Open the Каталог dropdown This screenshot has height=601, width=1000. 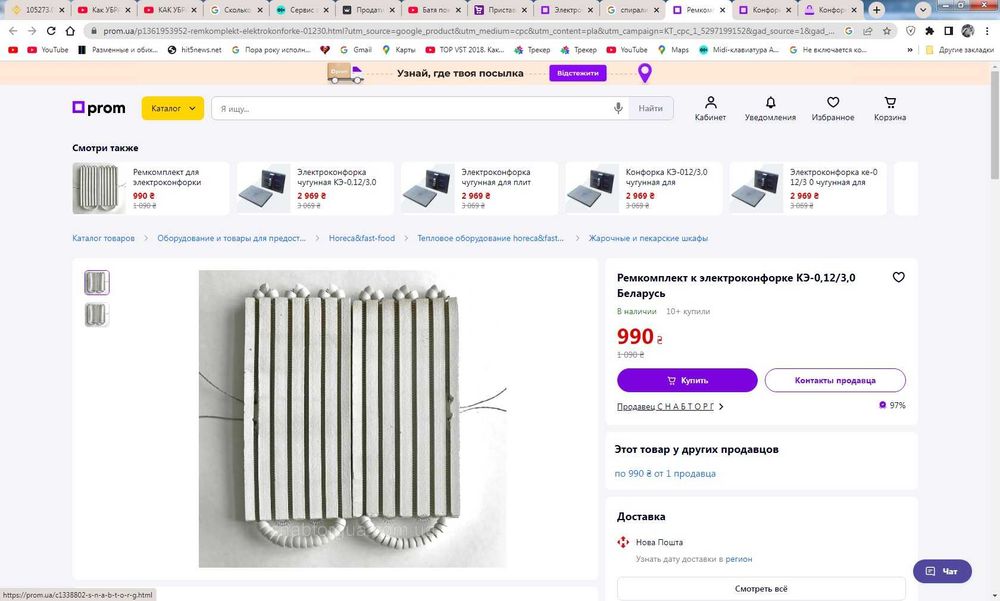[173, 108]
